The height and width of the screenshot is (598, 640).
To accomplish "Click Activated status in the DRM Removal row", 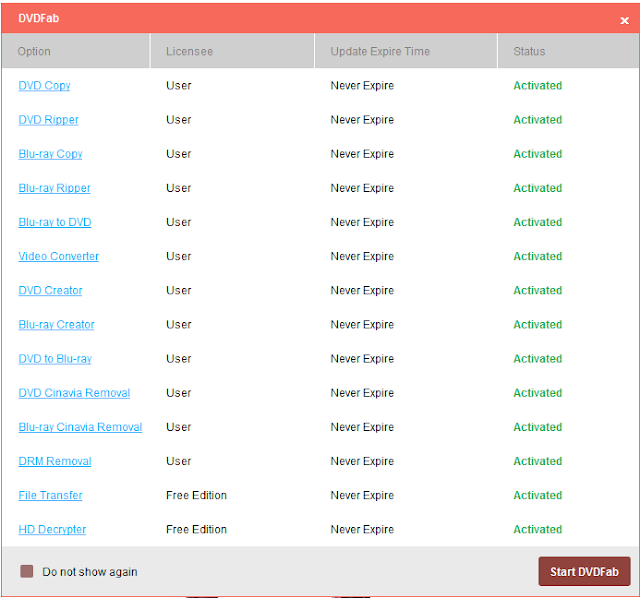I will coord(538,461).
